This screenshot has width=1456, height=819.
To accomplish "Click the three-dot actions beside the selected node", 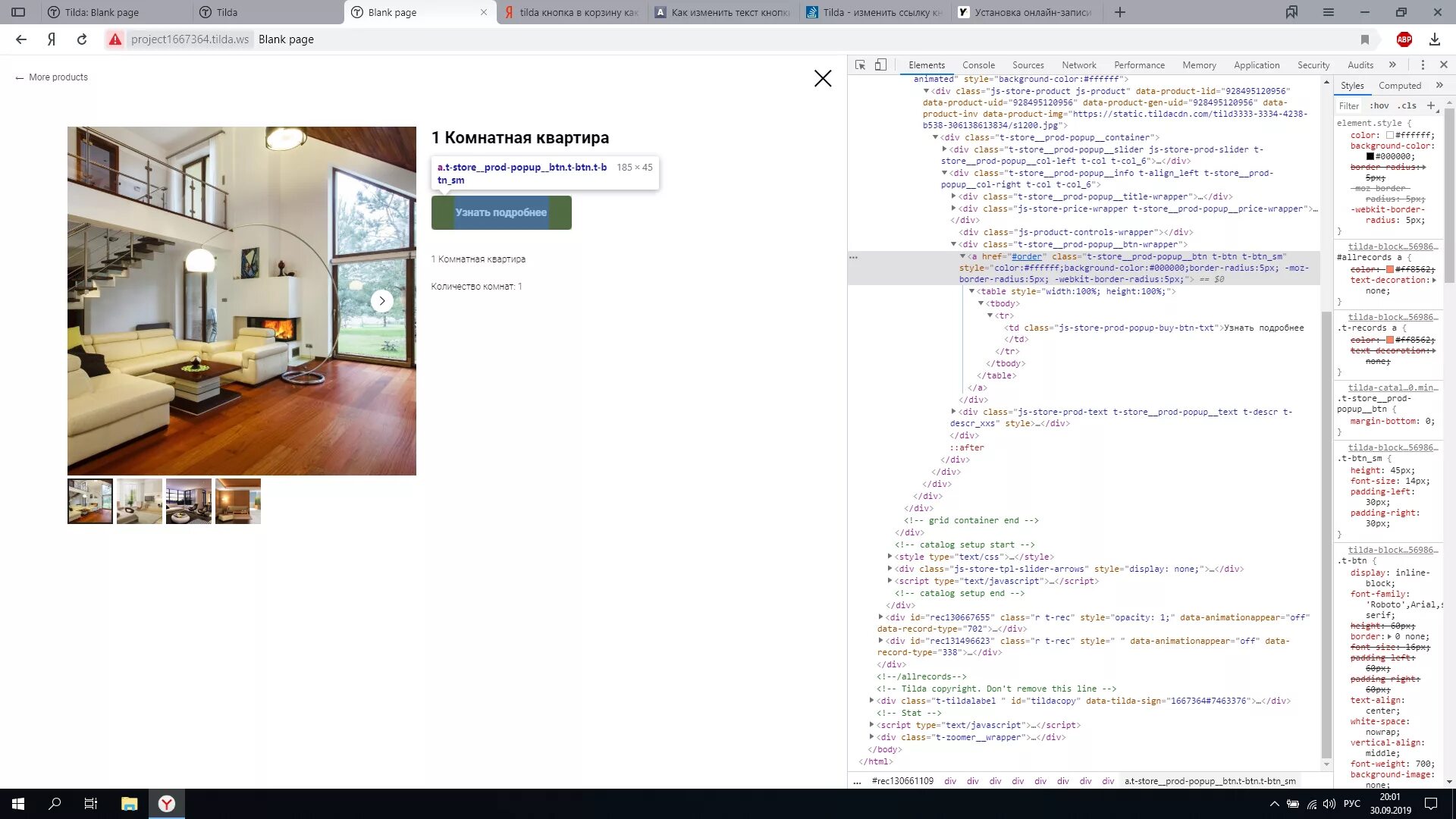I will [853, 257].
